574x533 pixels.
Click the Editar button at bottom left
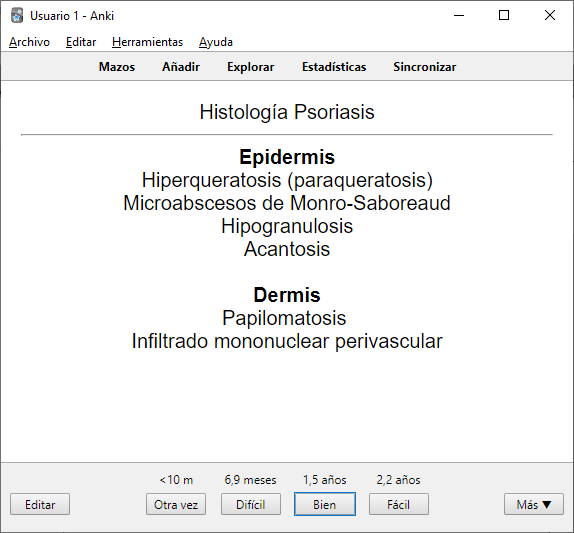click(x=40, y=504)
